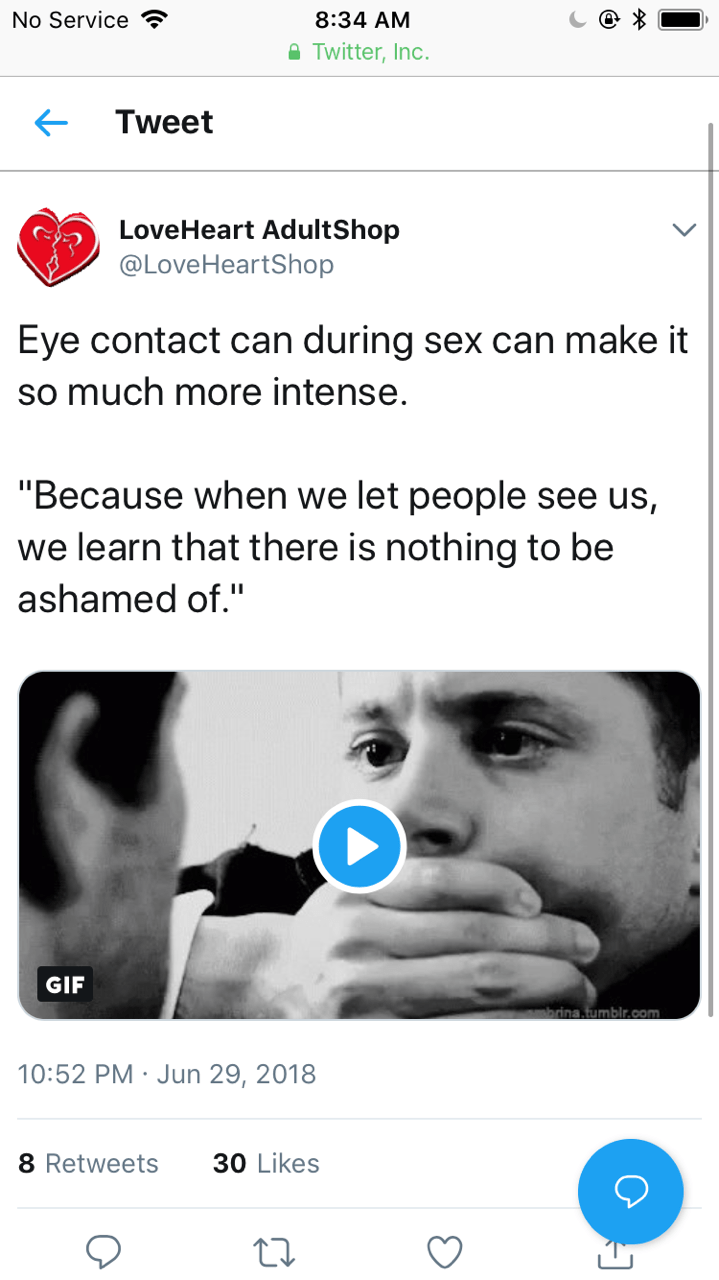This screenshot has width=719, height=1280.
Task: Click the LoveHeart AdultShop display name
Action: (x=259, y=230)
